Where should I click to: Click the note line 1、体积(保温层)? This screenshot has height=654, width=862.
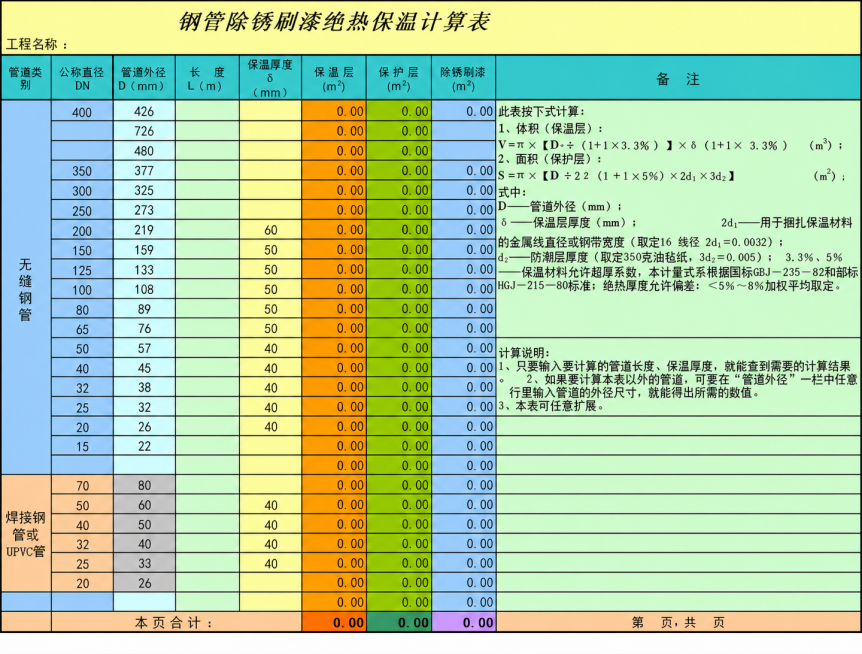(x=551, y=129)
